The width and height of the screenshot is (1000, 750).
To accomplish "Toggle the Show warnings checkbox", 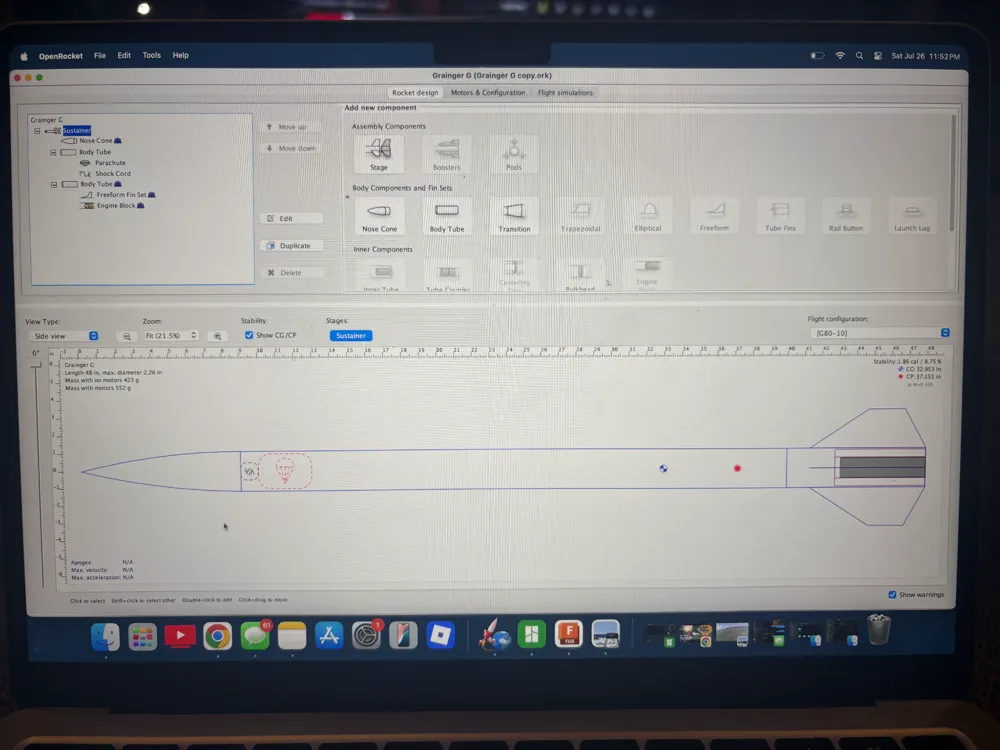I will click(892, 594).
